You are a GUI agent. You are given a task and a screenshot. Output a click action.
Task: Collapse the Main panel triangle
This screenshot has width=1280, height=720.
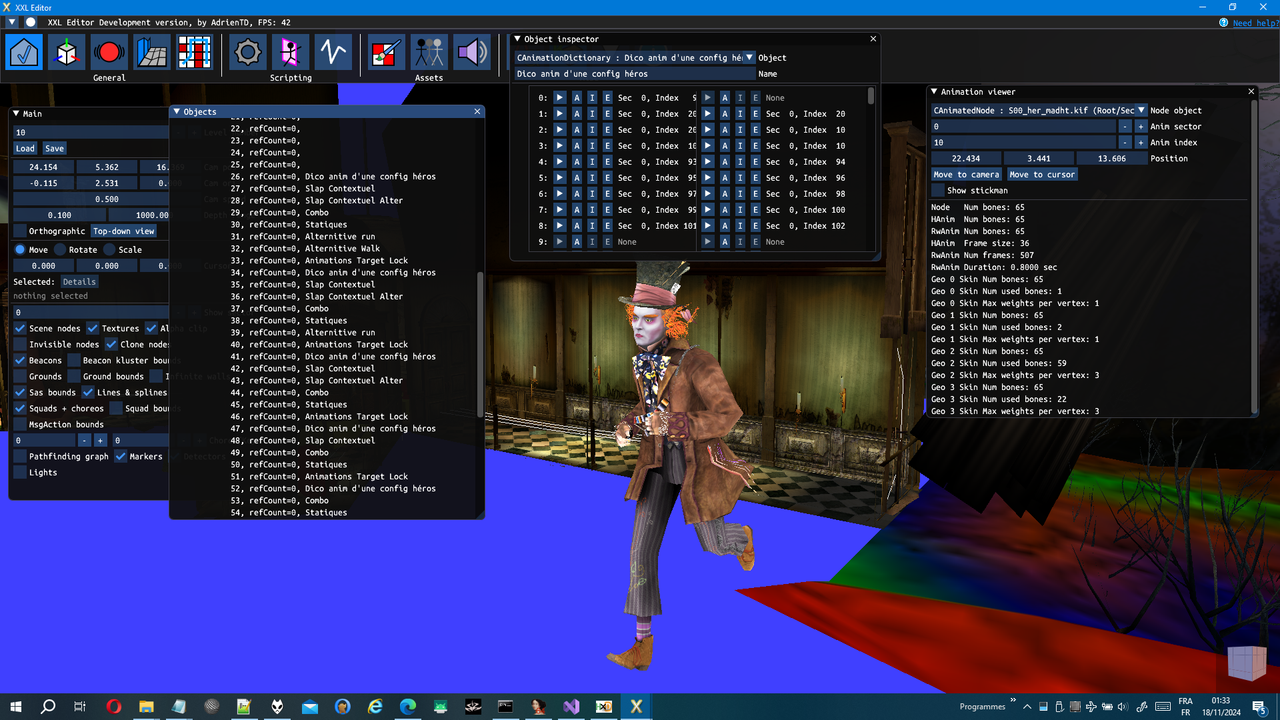(17, 114)
